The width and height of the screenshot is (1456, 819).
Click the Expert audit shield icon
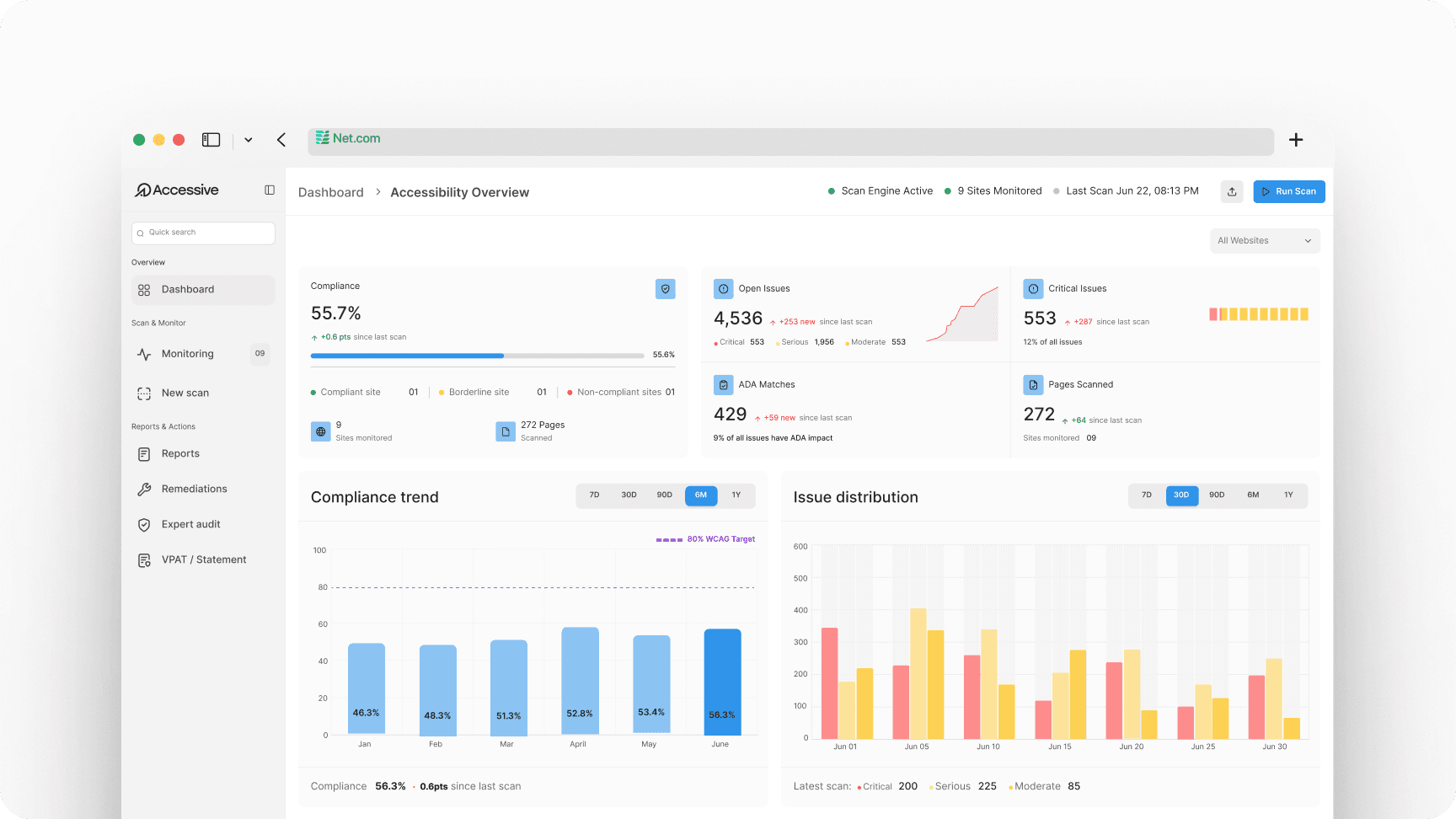(144, 525)
